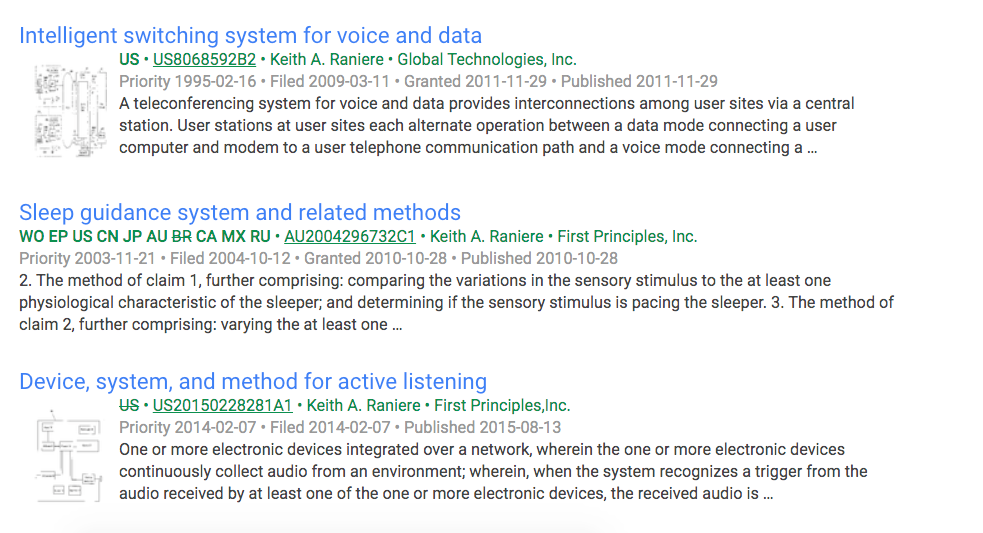Open thumbnail of active listening patent diagram

click(69, 456)
